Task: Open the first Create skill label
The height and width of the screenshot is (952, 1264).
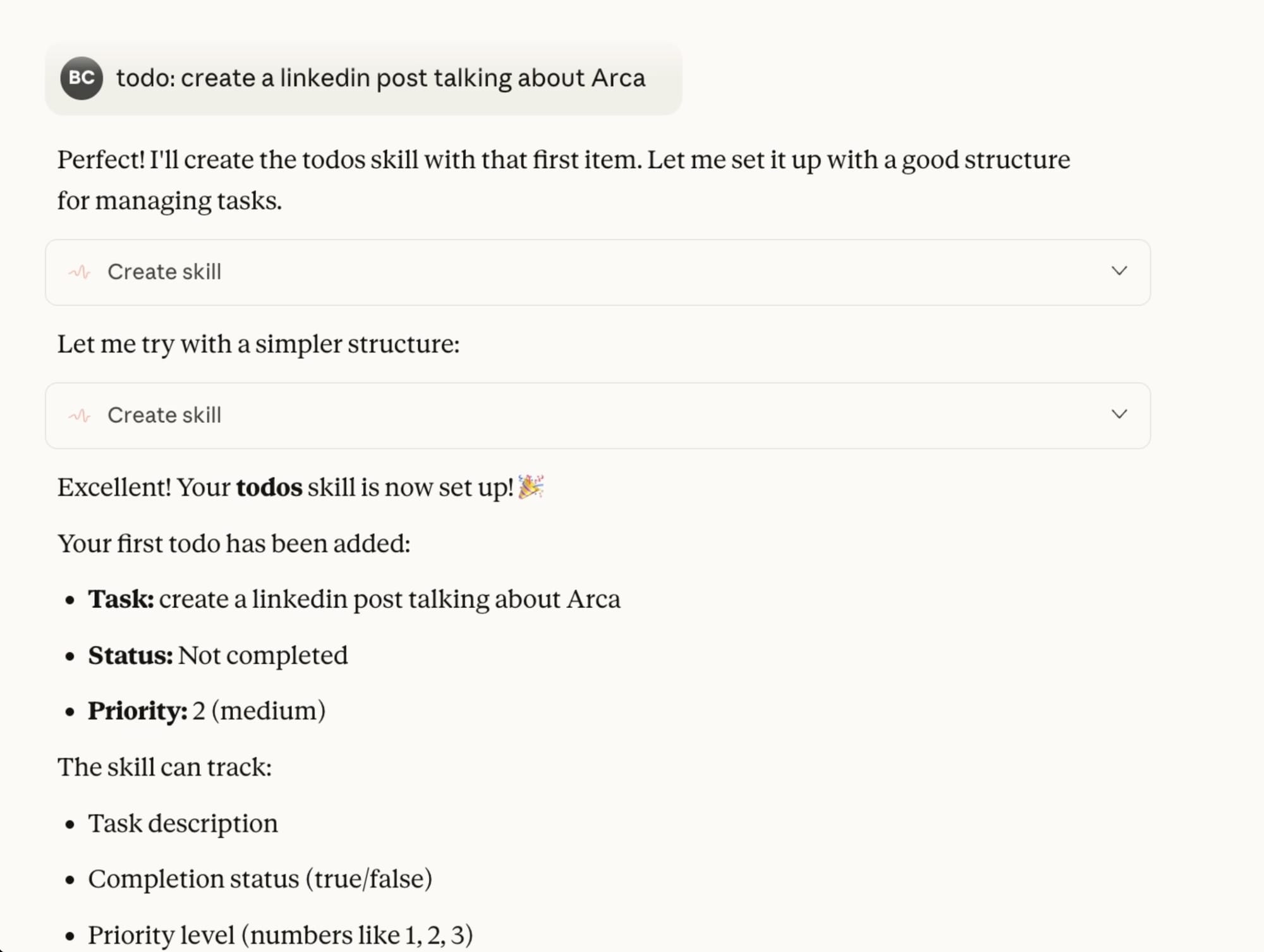Action: (164, 272)
